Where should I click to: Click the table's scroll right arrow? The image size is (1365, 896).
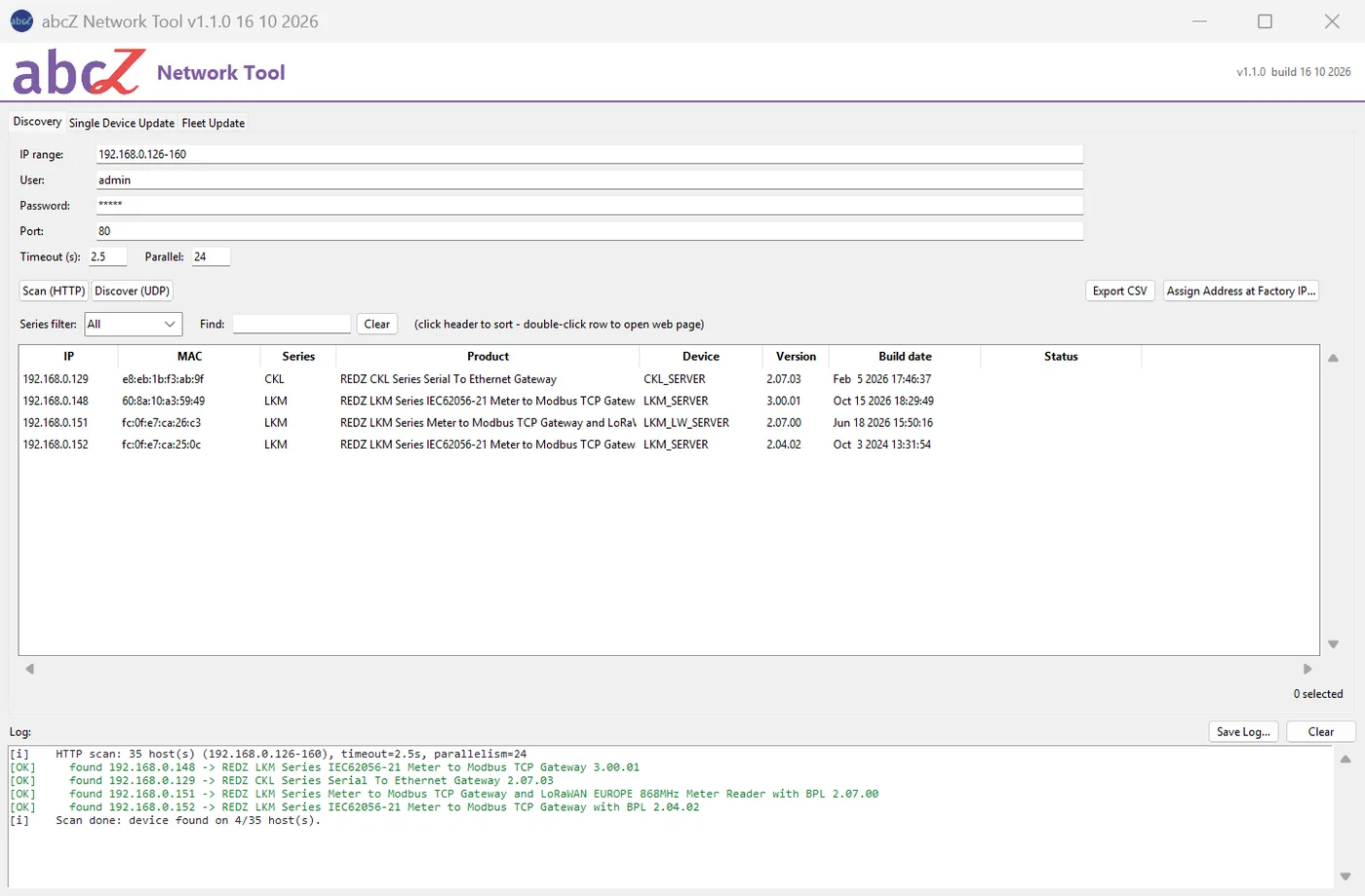point(1307,669)
